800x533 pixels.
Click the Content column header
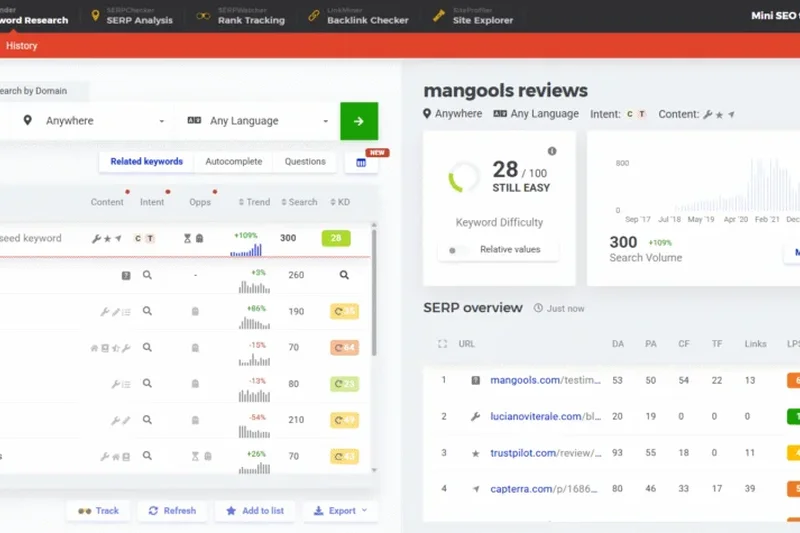point(107,202)
